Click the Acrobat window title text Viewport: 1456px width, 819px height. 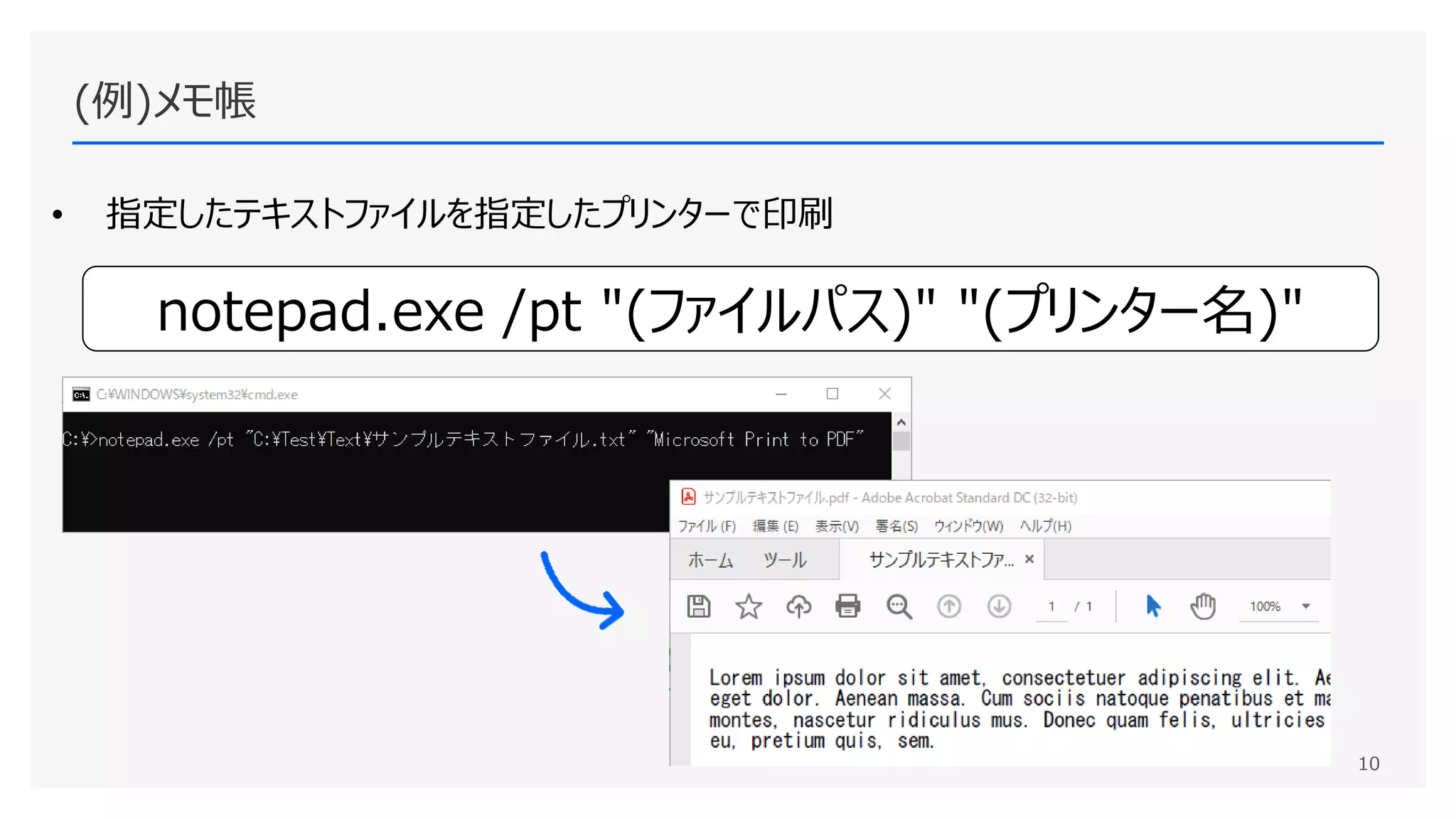890,498
